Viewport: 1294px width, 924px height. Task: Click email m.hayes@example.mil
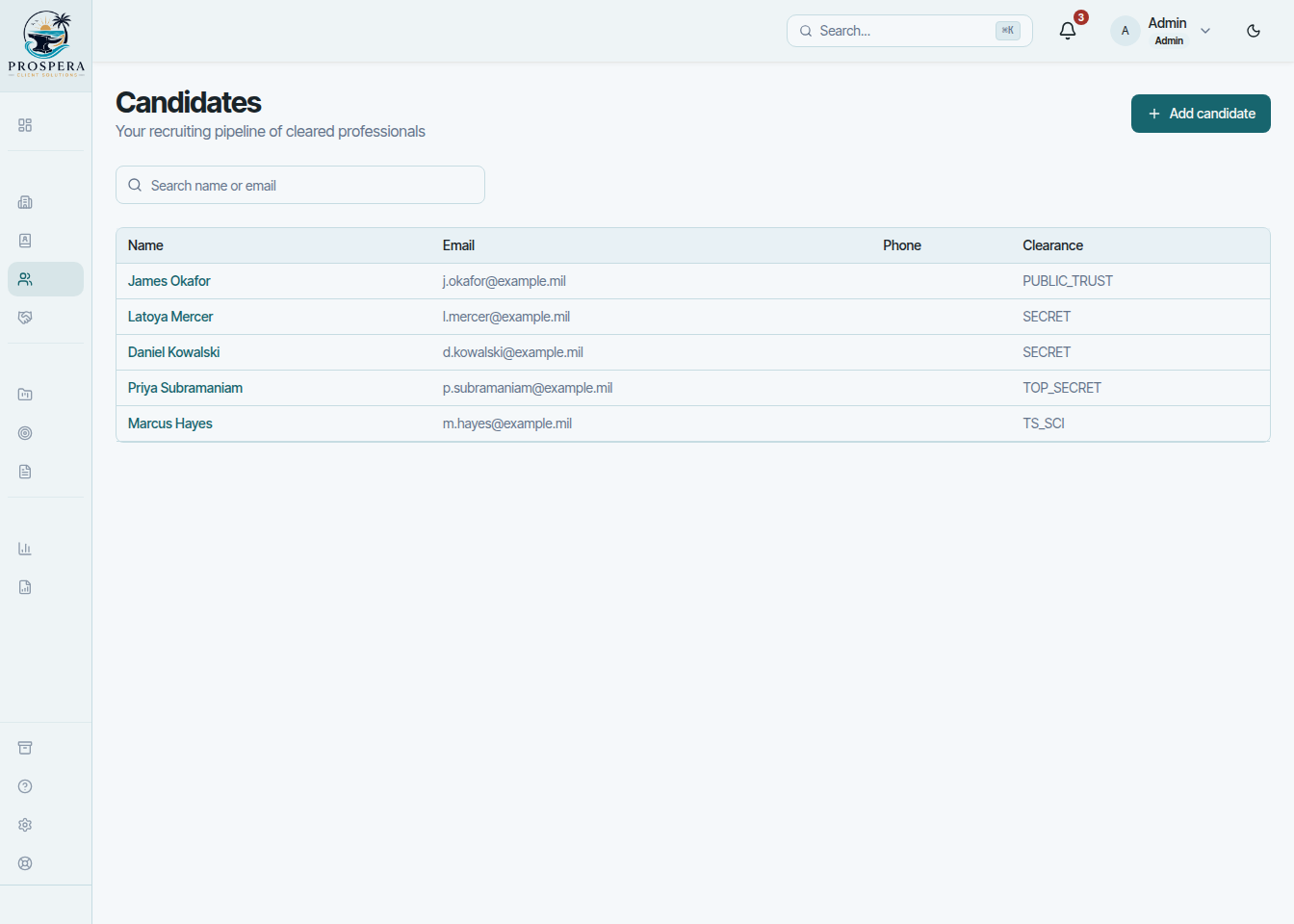click(x=507, y=423)
